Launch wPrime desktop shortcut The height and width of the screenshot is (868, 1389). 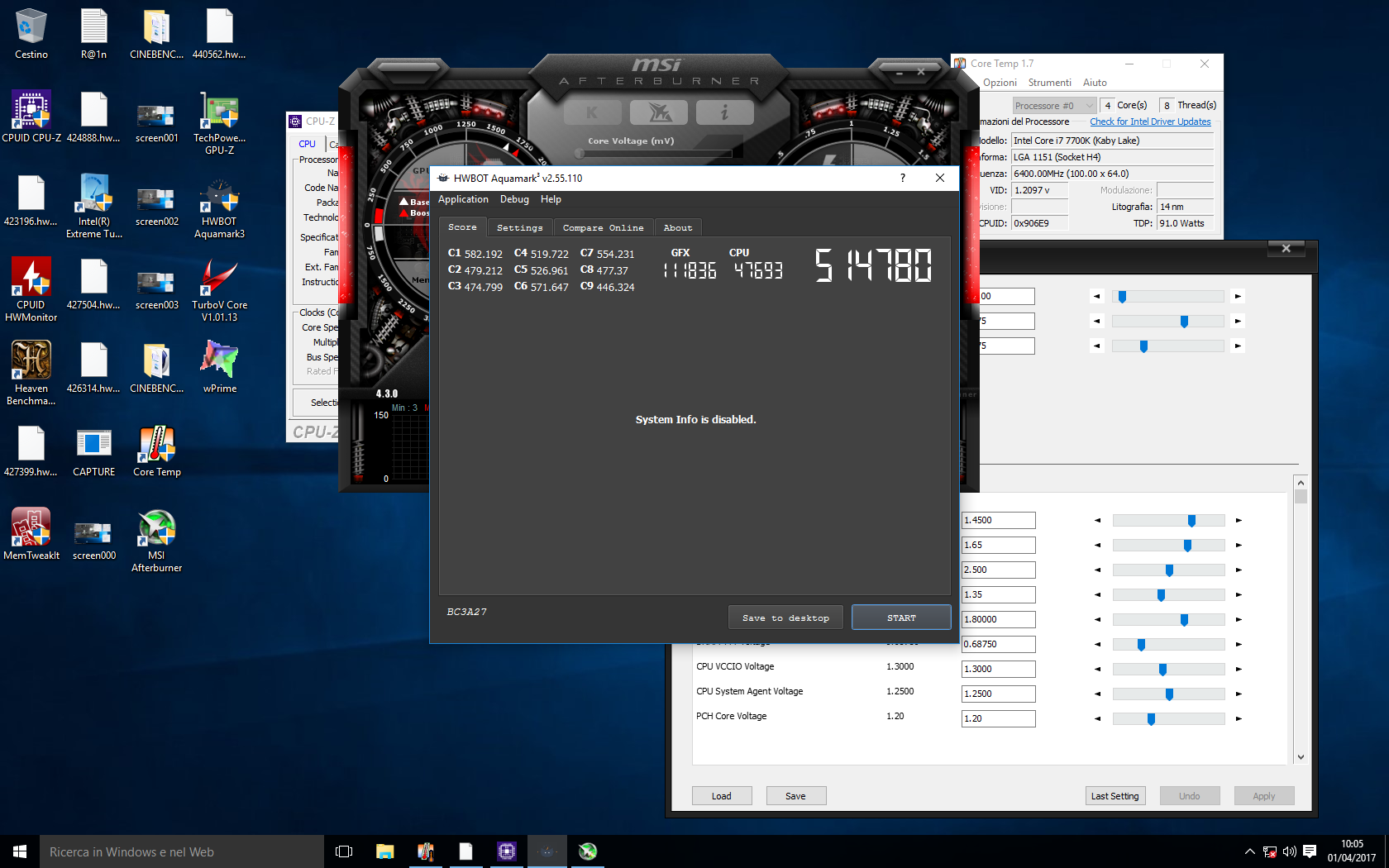tap(219, 367)
